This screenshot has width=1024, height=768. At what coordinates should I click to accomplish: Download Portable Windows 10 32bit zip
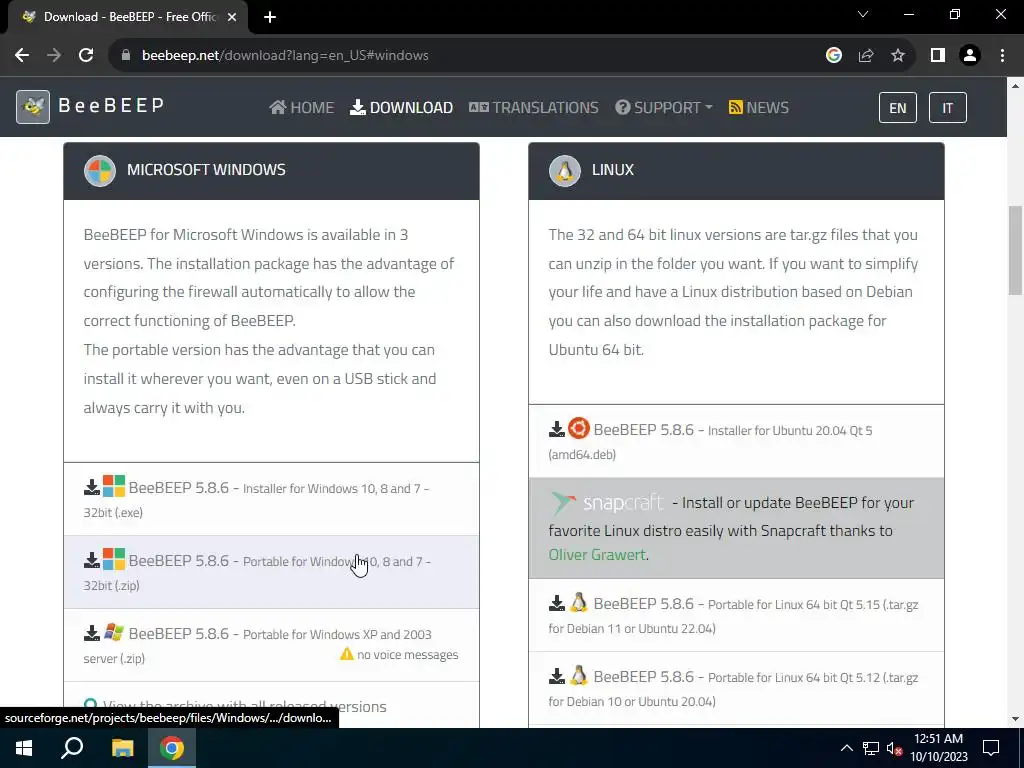coord(271,572)
